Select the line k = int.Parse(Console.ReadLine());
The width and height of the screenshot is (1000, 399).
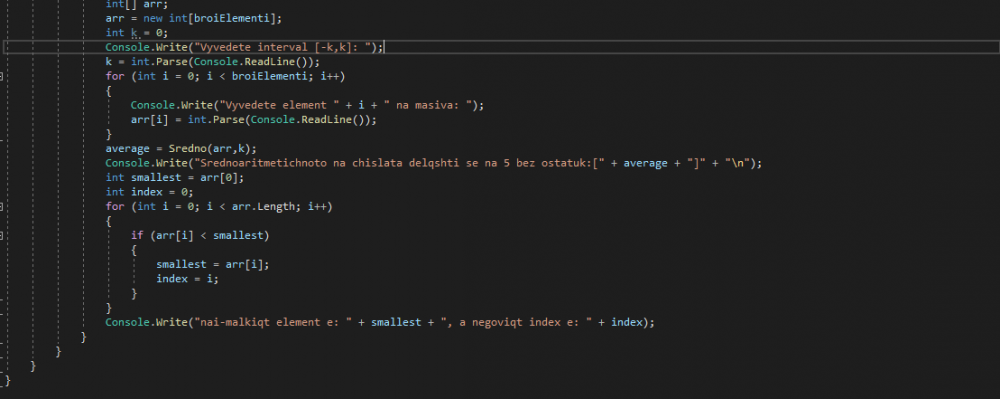tap(212, 62)
